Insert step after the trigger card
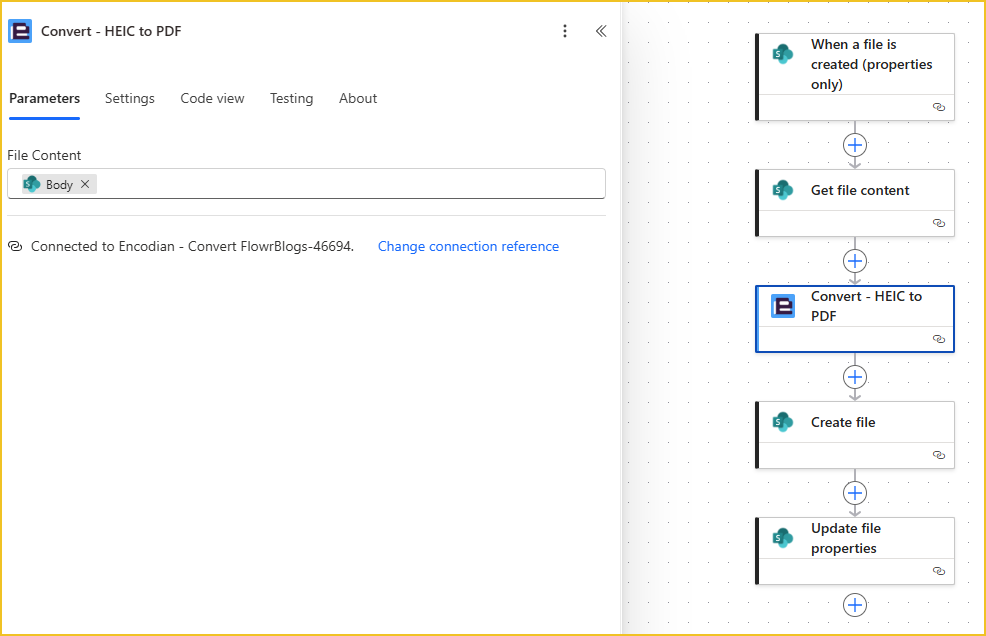Image resolution: width=986 pixels, height=636 pixels. click(x=855, y=145)
